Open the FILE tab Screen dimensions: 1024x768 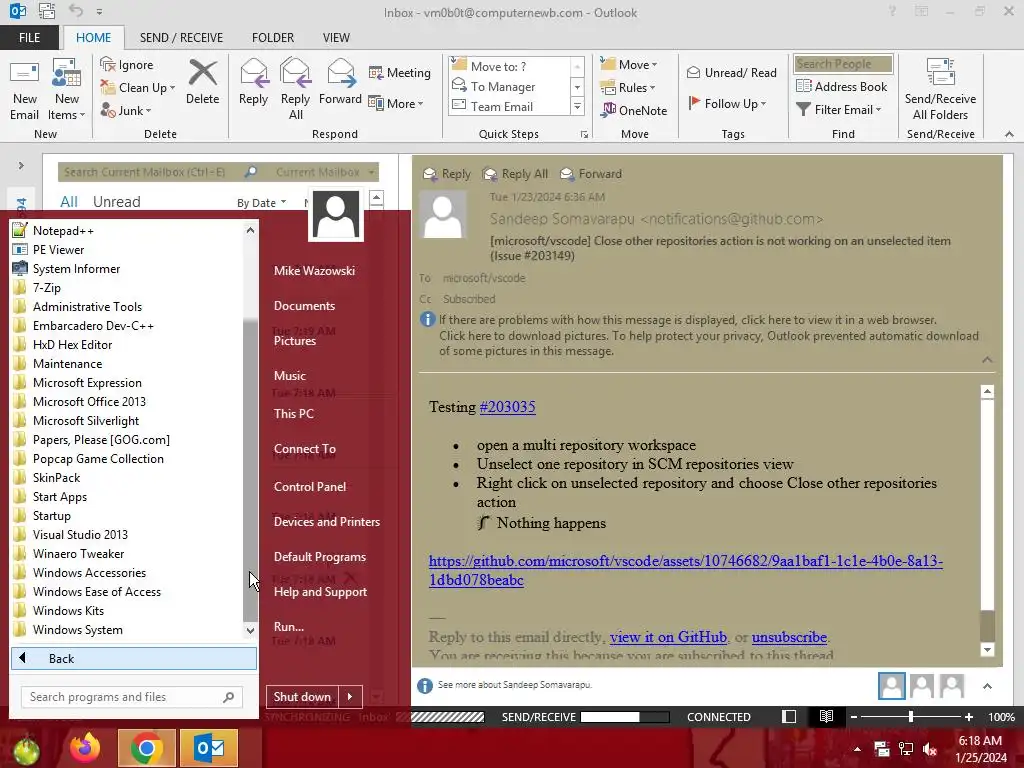(x=29, y=38)
